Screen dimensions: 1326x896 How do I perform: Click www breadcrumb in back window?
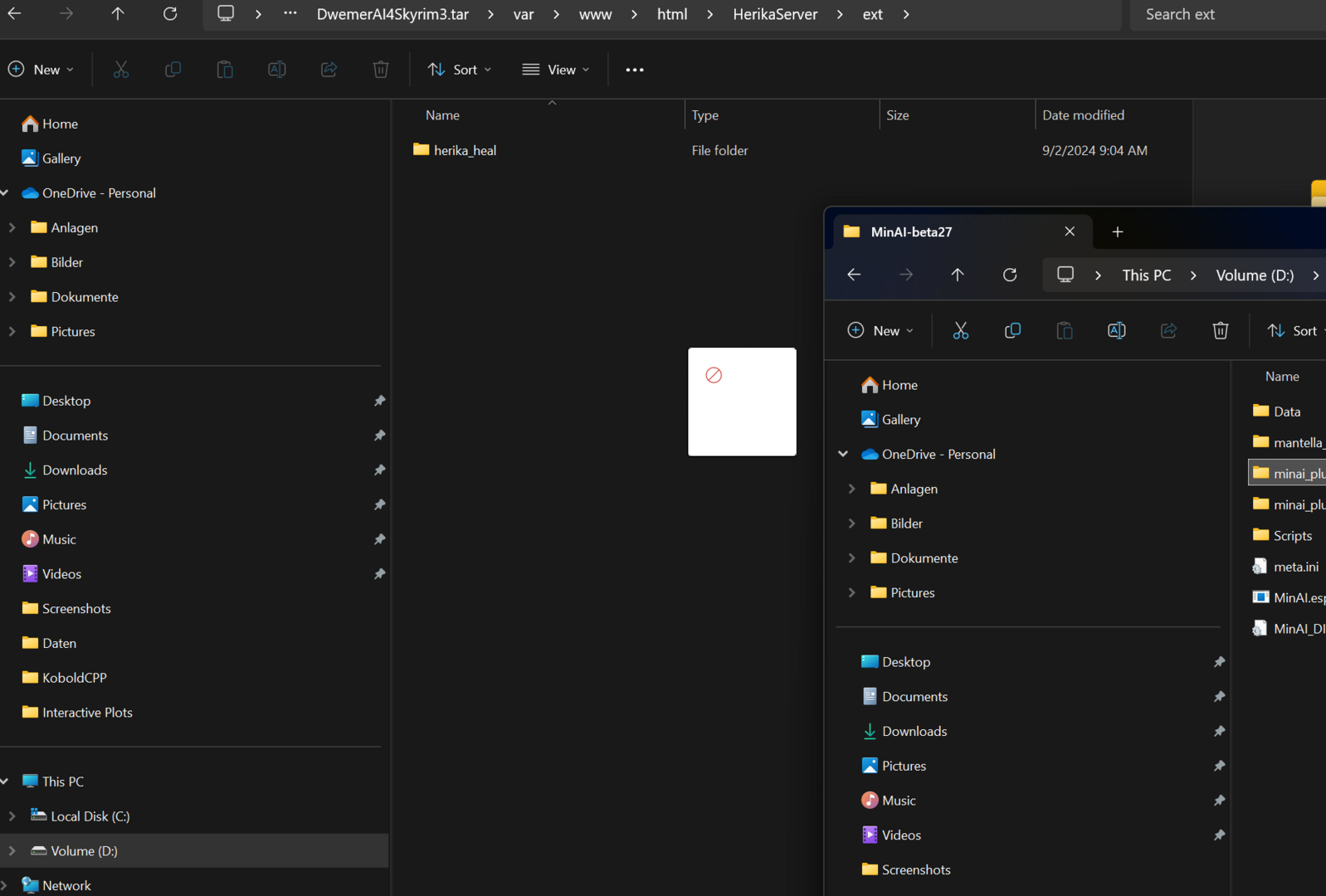[595, 14]
